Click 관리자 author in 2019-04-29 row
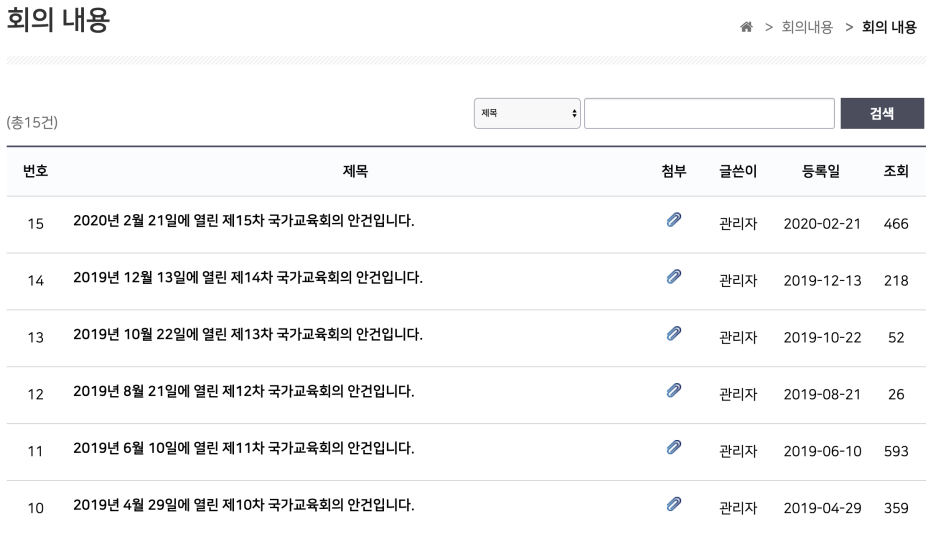The width and height of the screenshot is (936, 537). point(738,508)
